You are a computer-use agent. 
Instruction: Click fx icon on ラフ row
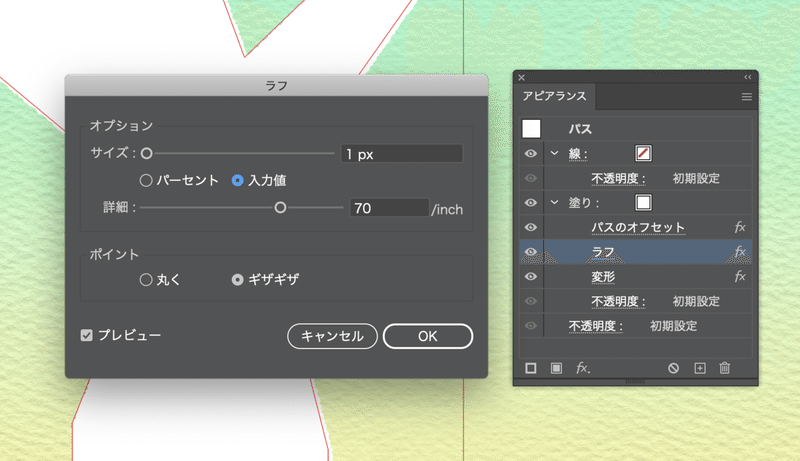(x=740, y=251)
